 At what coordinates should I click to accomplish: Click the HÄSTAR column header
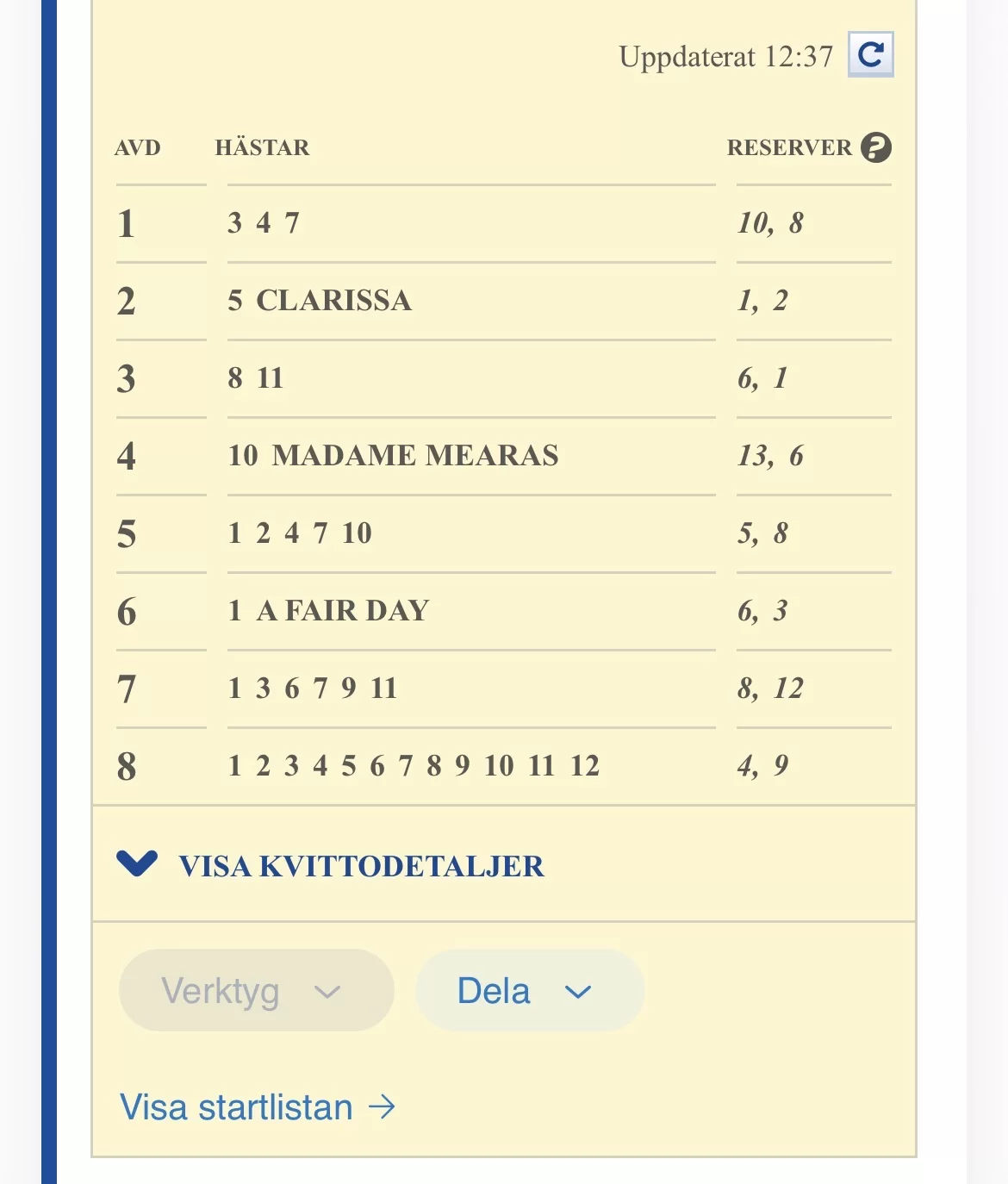point(262,147)
